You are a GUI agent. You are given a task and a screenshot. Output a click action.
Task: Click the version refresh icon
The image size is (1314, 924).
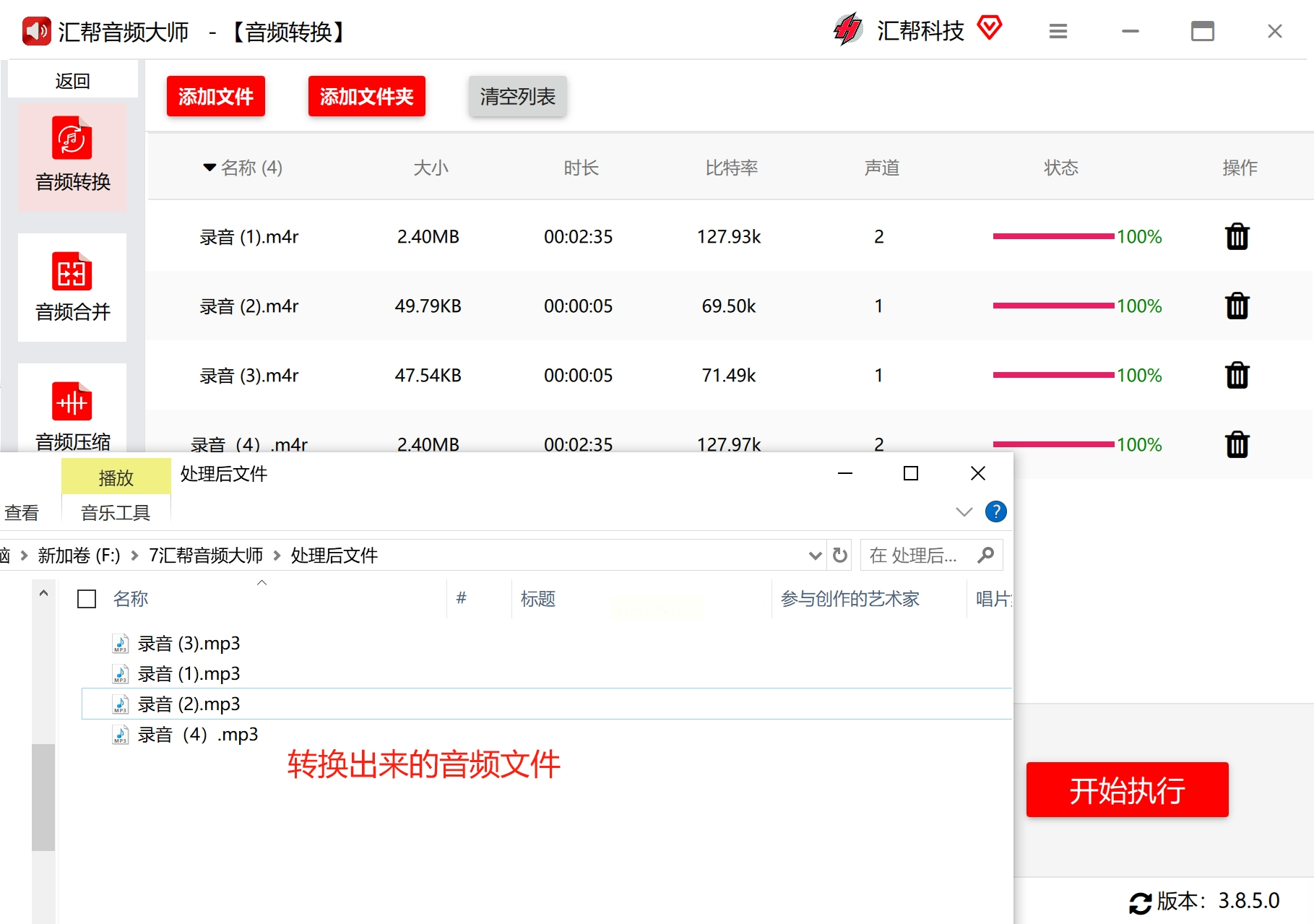[1140, 902]
